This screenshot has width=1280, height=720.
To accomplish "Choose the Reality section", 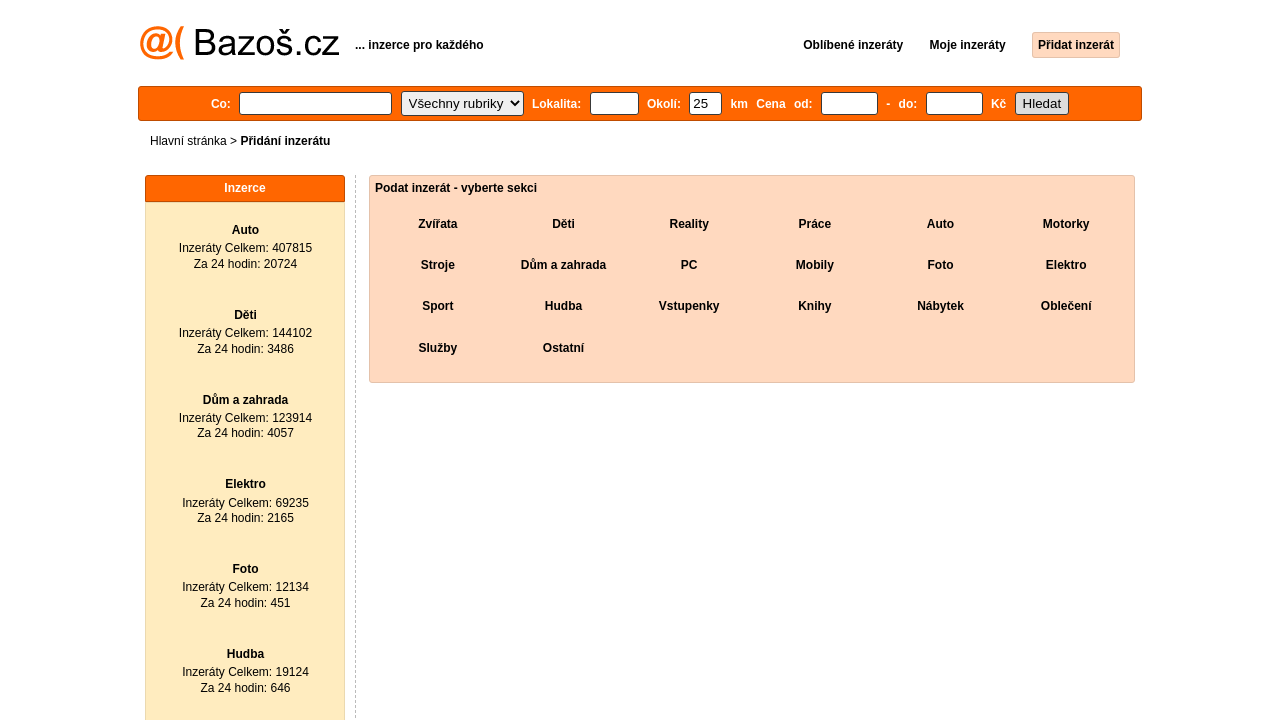I will pyautogui.click(x=689, y=224).
